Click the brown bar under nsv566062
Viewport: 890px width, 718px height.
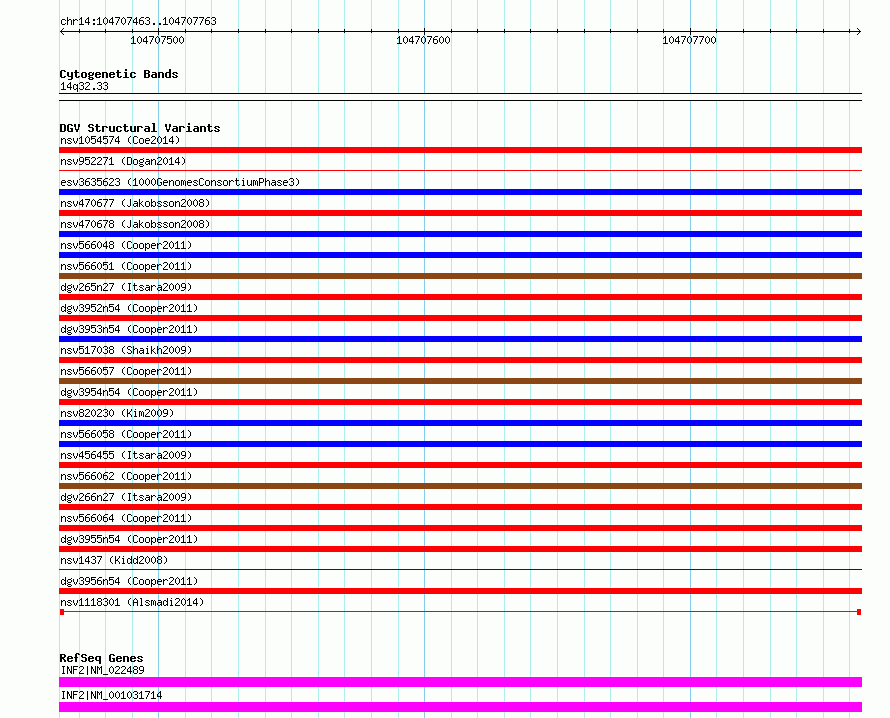[460, 486]
